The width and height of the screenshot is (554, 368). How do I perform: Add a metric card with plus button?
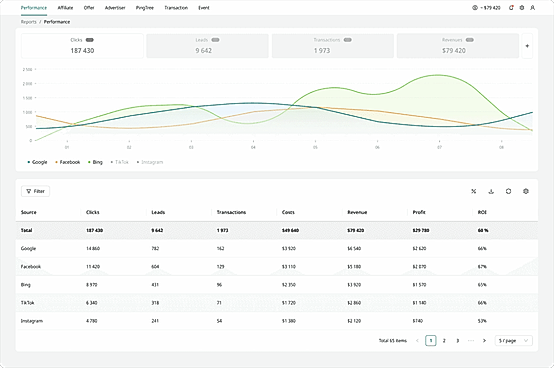tap(527, 46)
